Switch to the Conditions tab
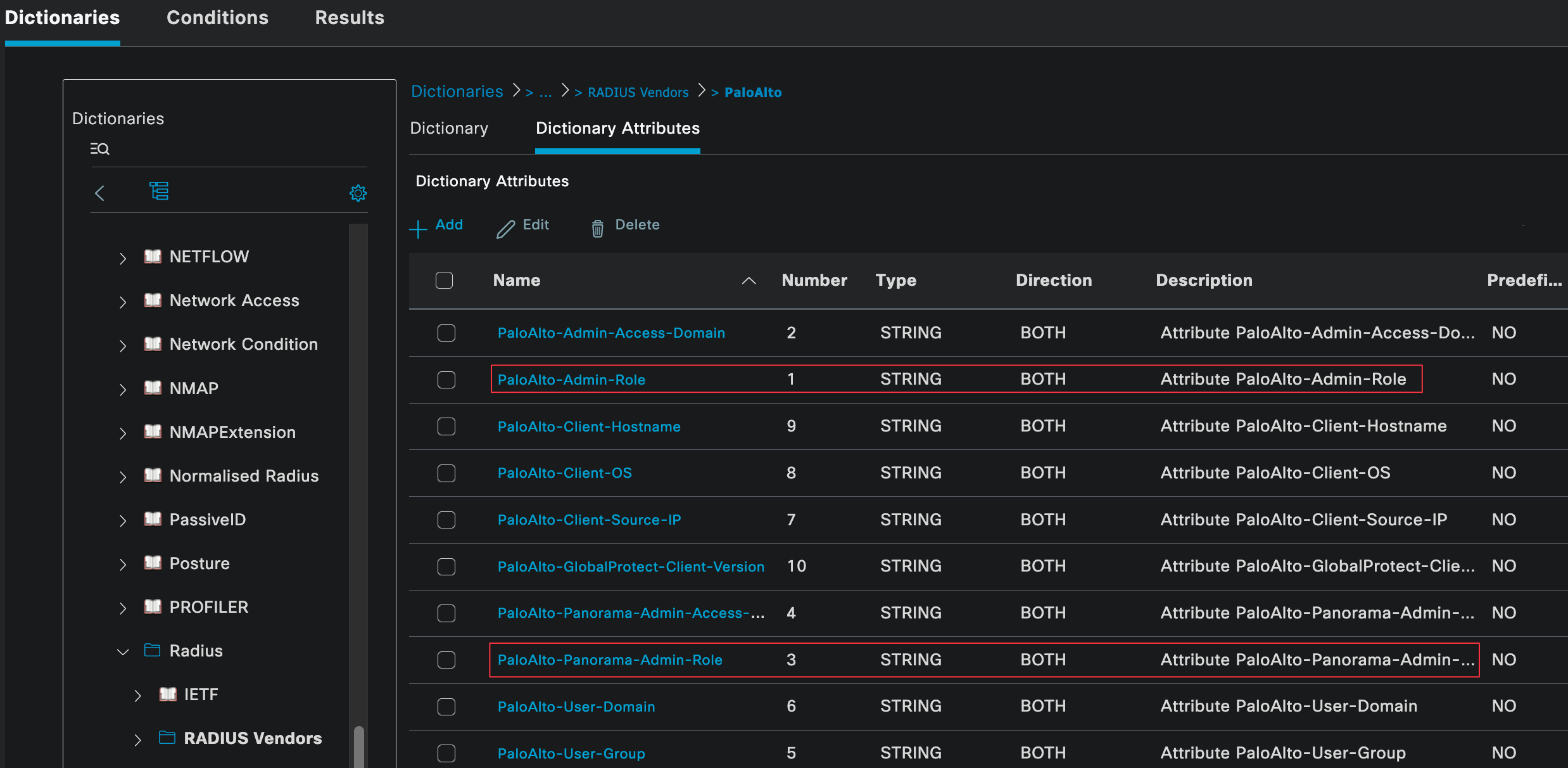Image resolution: width=1568 pixels, height=768 pixels. point(217,18)
